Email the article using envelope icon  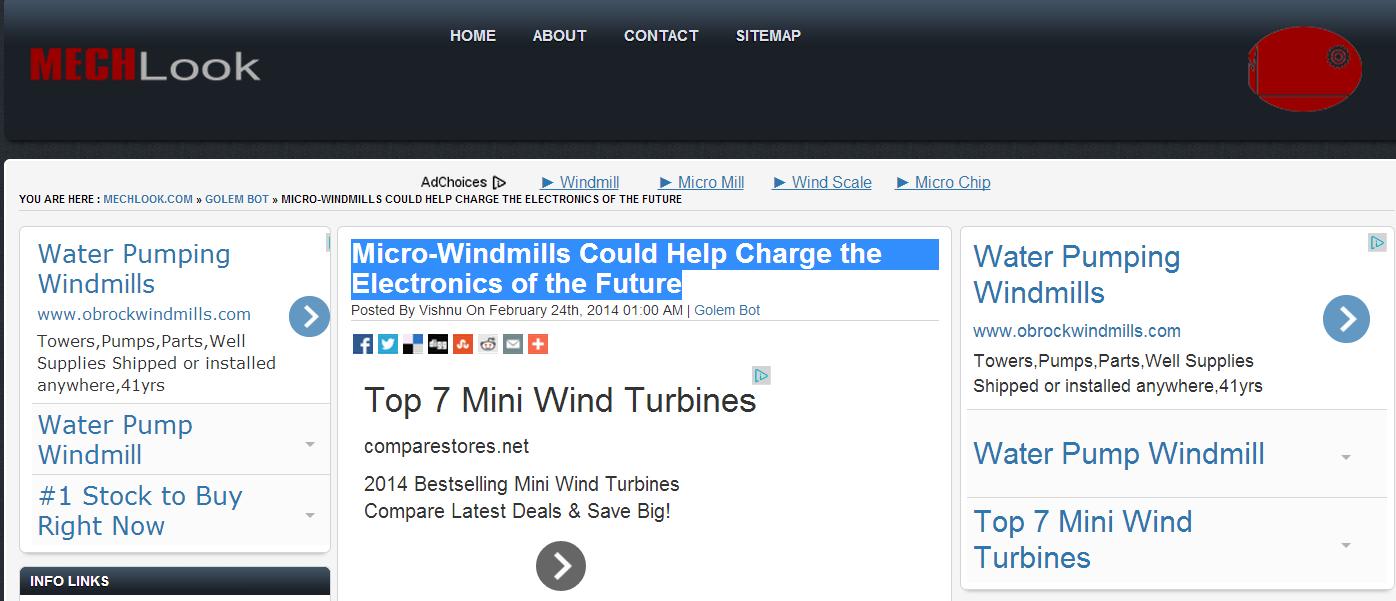(x=513, y=344)
